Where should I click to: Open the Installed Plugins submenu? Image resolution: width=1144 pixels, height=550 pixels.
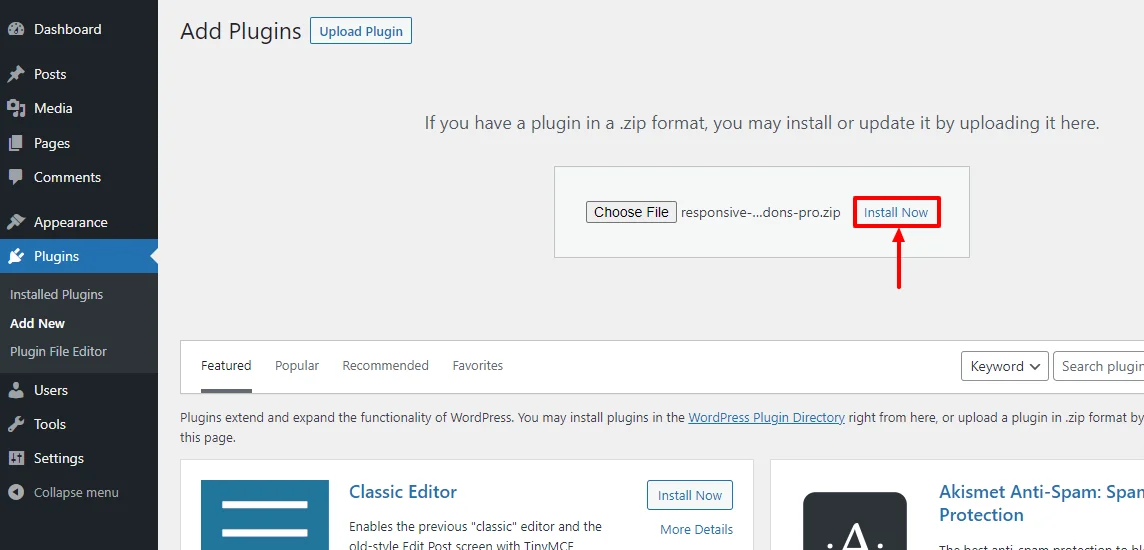57,295
